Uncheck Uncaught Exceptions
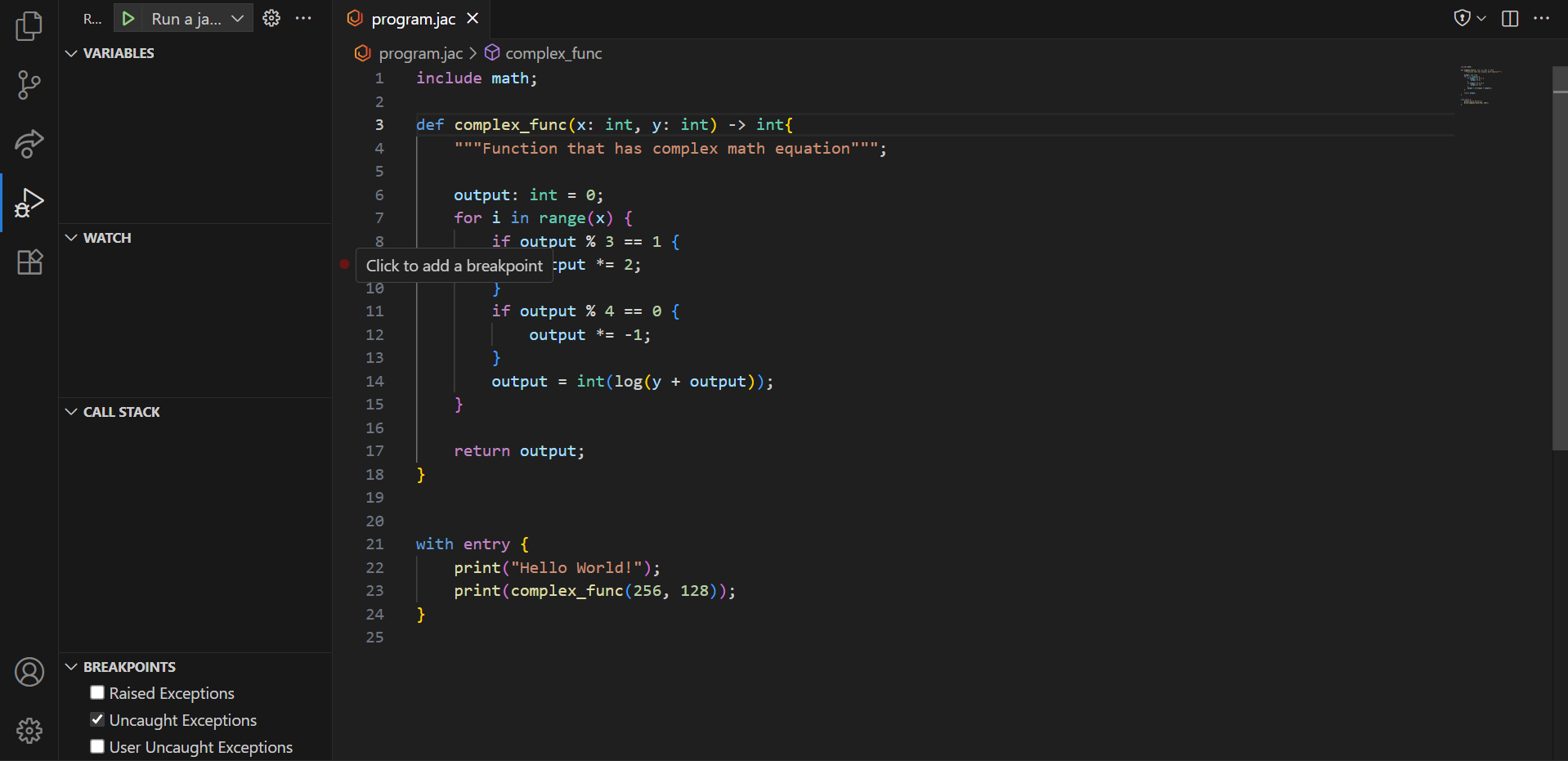 [97, 719]
